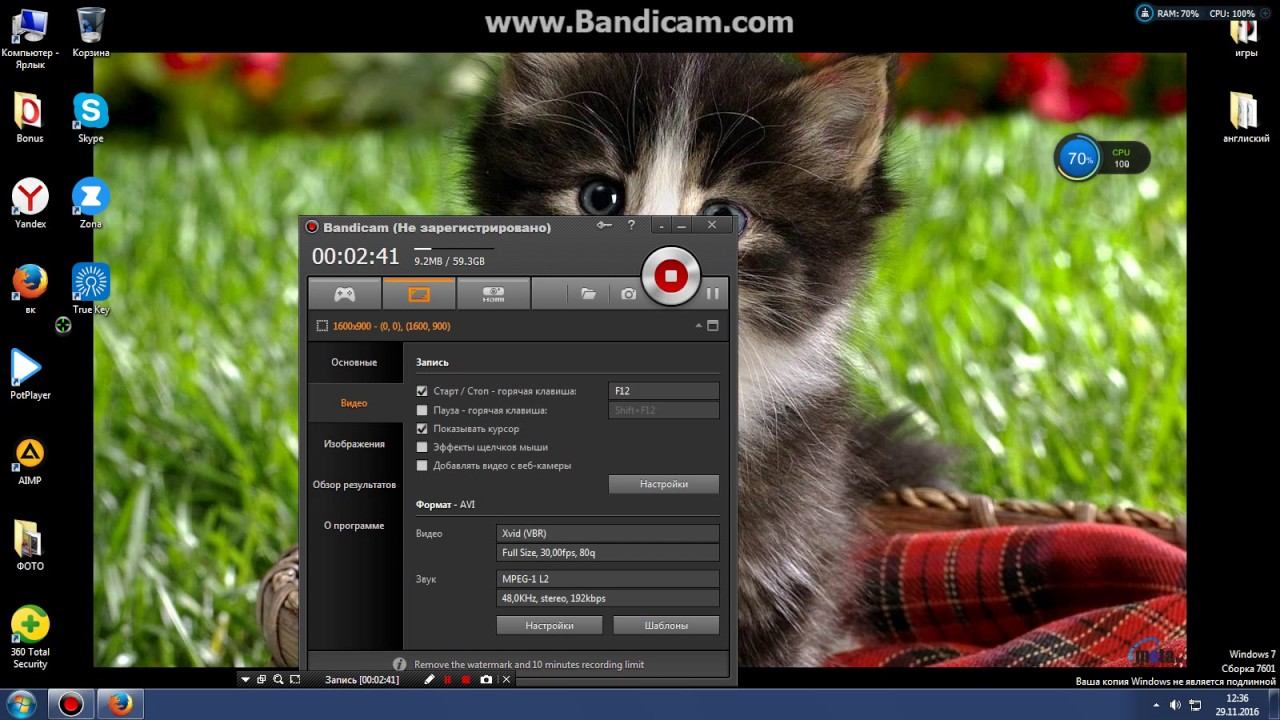Open Видео settings tab
Image resolution: width=1280 pixels, height=720 pixels.
click(354, 403)
